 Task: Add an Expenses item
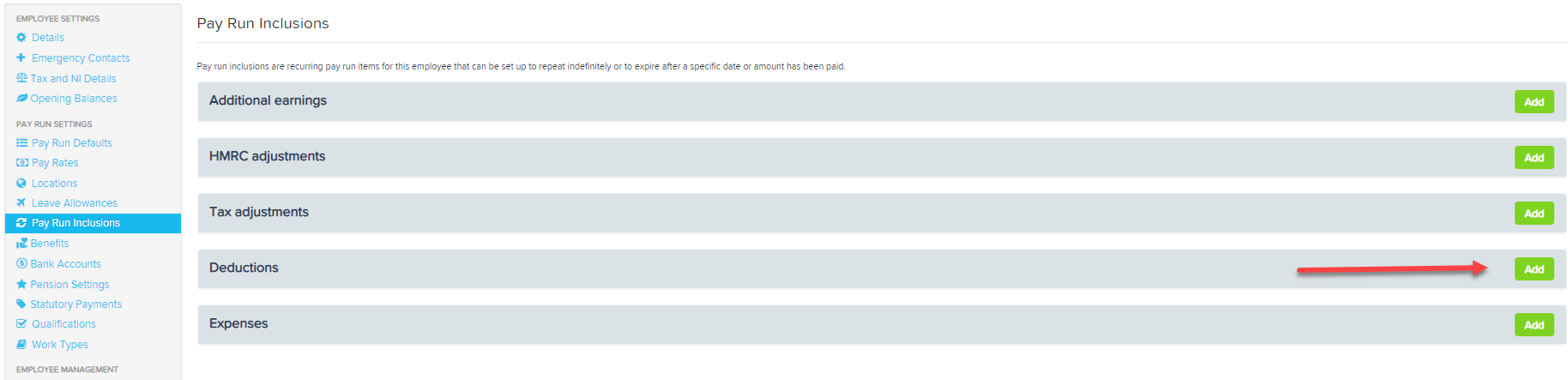pyautogui.click(x=1534, y=325)
